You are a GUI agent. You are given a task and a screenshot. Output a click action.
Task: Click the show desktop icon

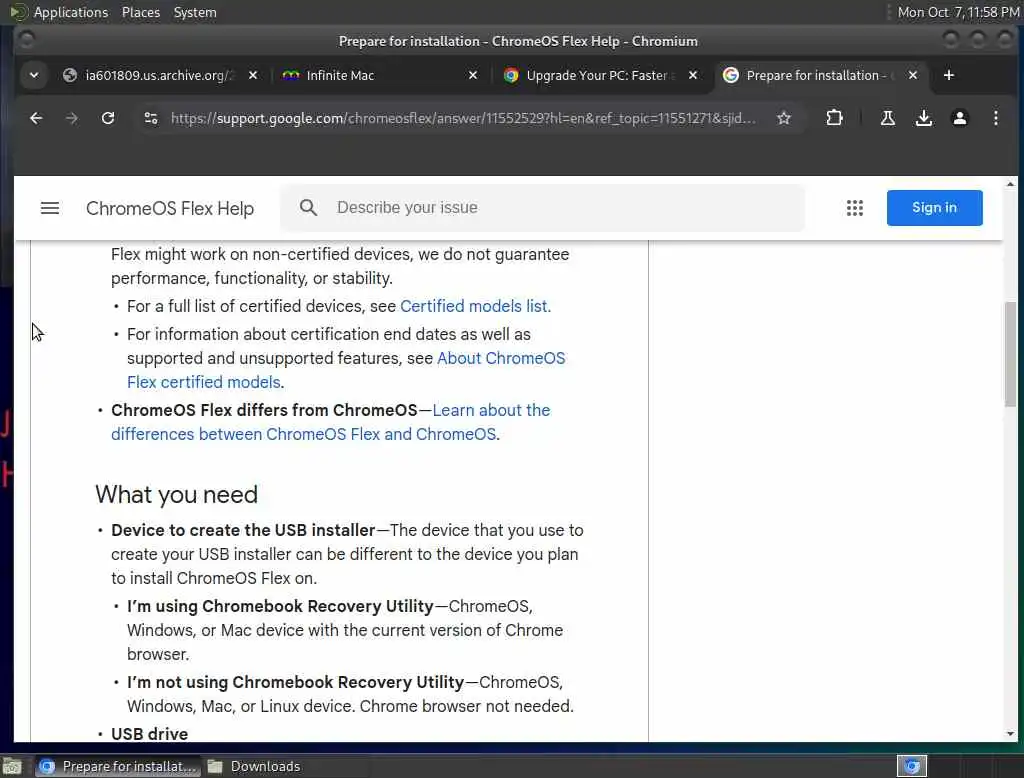coord(12,766)
